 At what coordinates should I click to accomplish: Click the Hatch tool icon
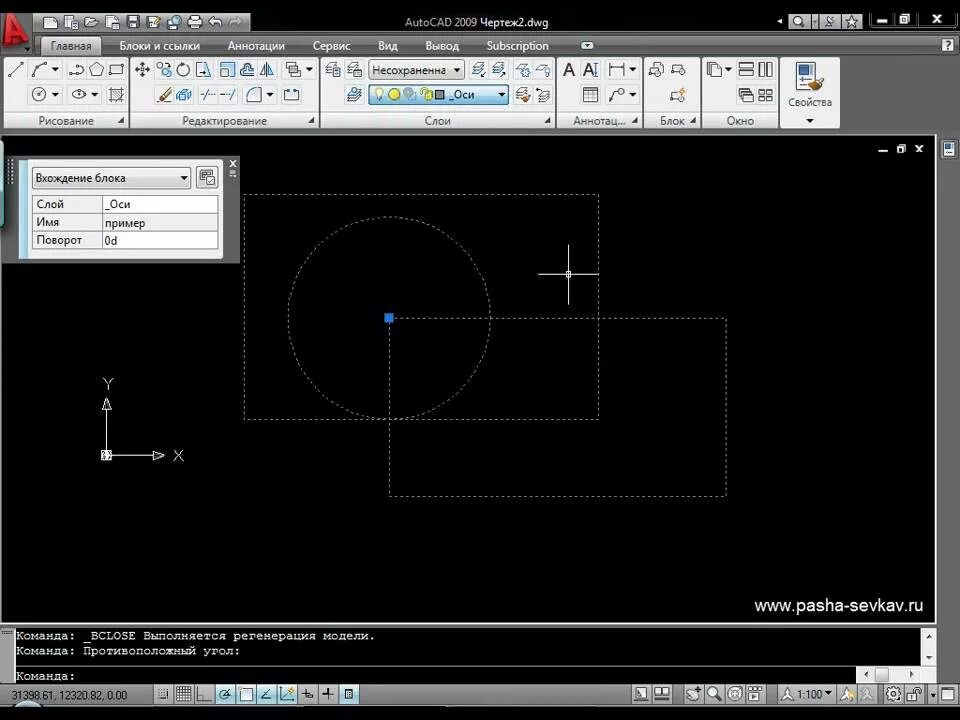point(116,94)
